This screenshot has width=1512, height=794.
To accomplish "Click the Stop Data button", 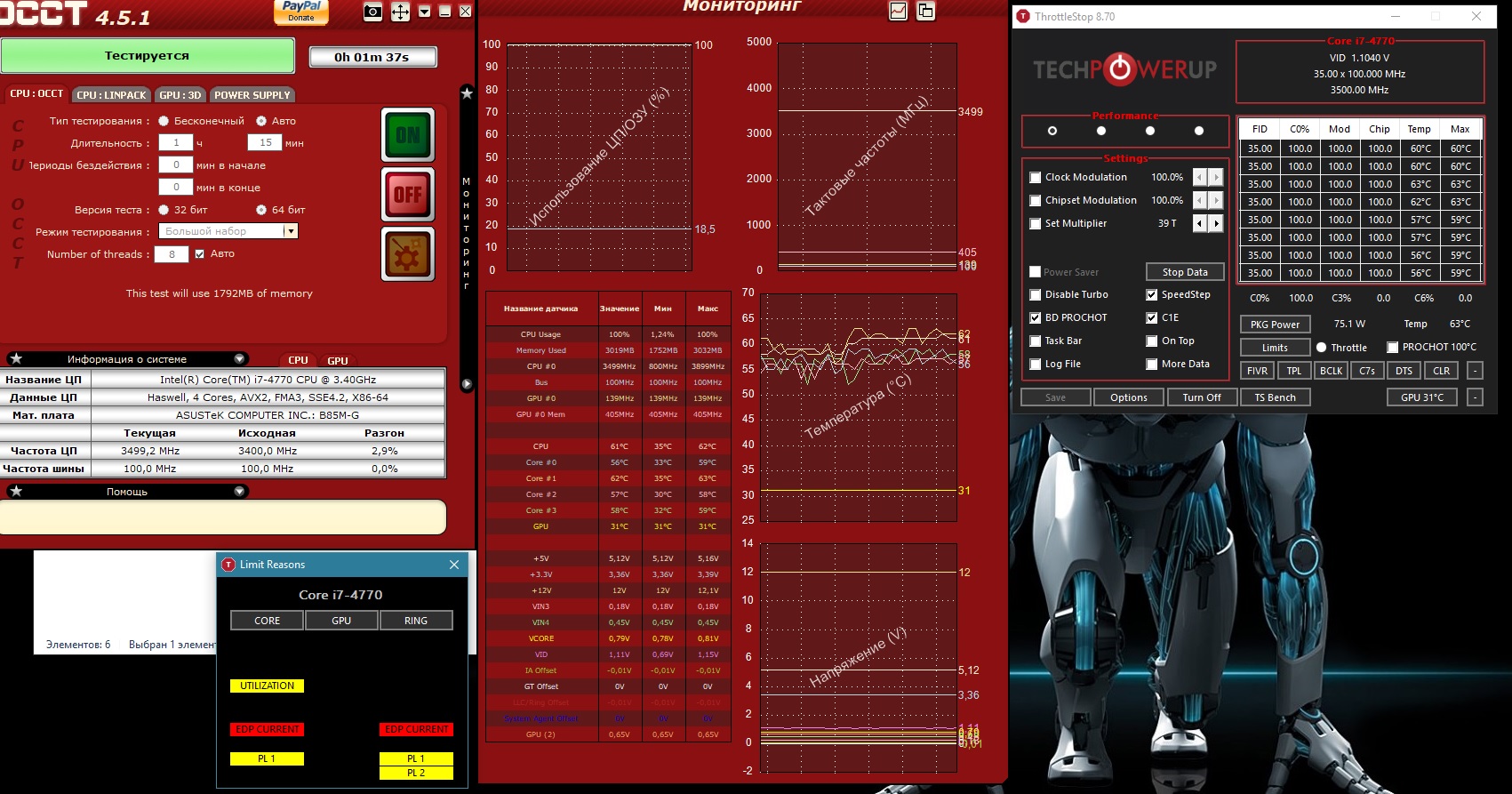I will click(x=1185, y=272).
